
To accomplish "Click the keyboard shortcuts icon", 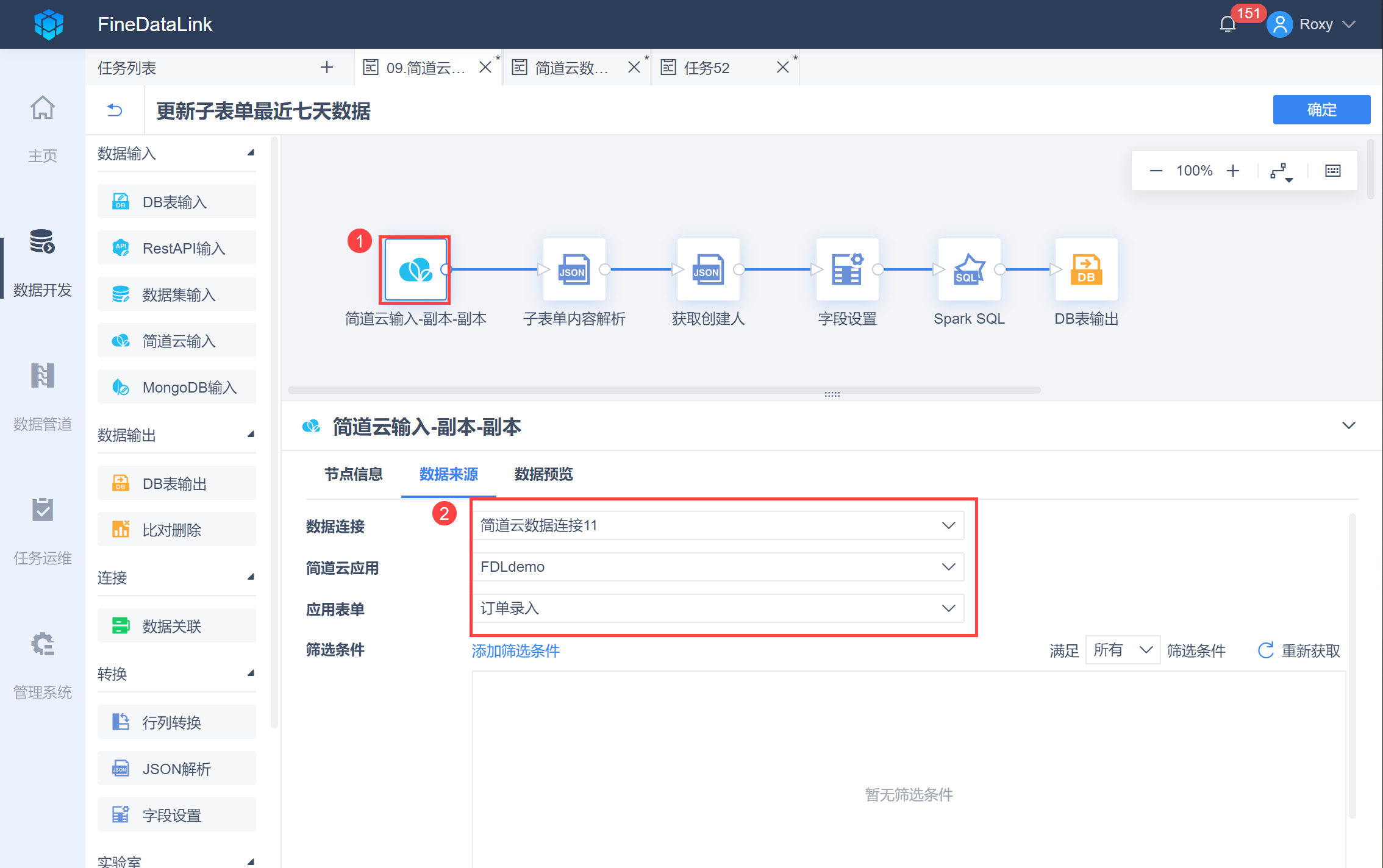I will pyautogui.click(x=1333, y=171).
